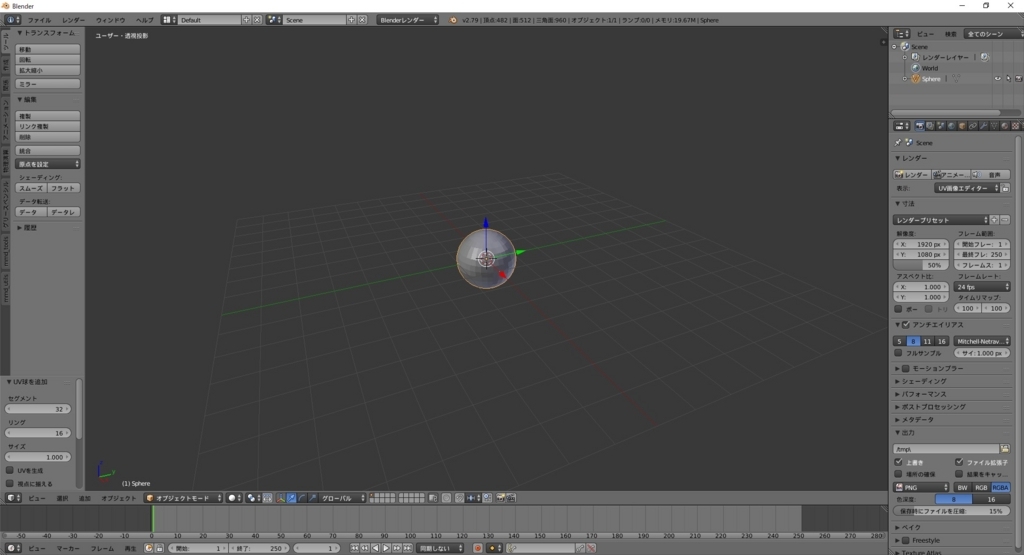
Task: Open viewport shading mode selector
Action: 234,498
